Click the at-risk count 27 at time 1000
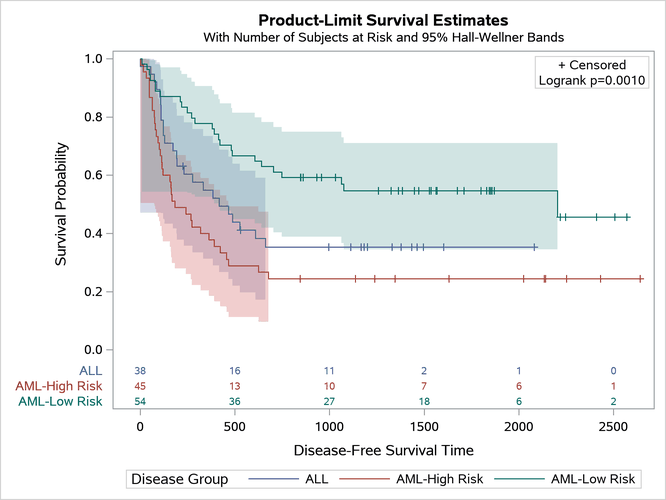Image resolution: width=666 pixels, height=500 pixels. coord(329,402)
